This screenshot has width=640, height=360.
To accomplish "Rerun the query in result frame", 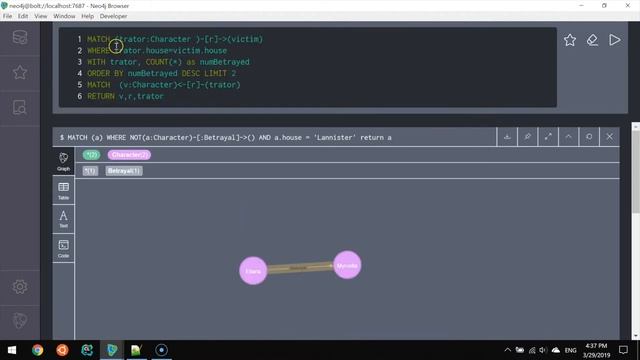I will pos(589,137).
